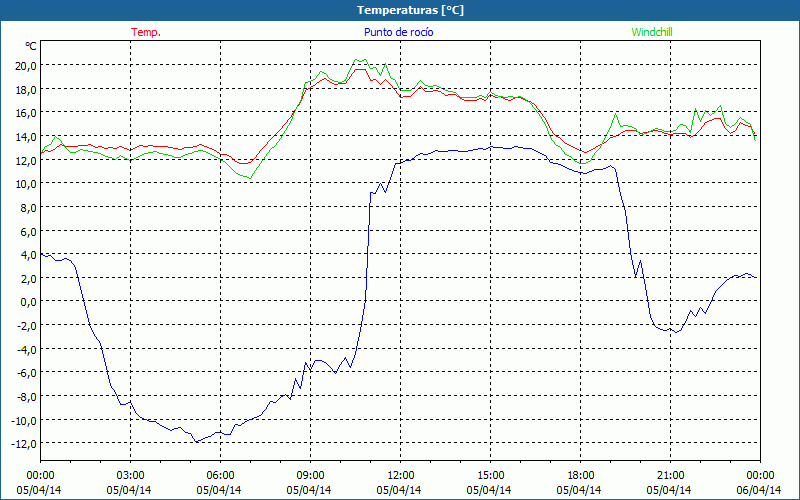Screen dimensions: 800x500
Task: Click the 12,0 y-axis value
Action: [x=26, y=160]
